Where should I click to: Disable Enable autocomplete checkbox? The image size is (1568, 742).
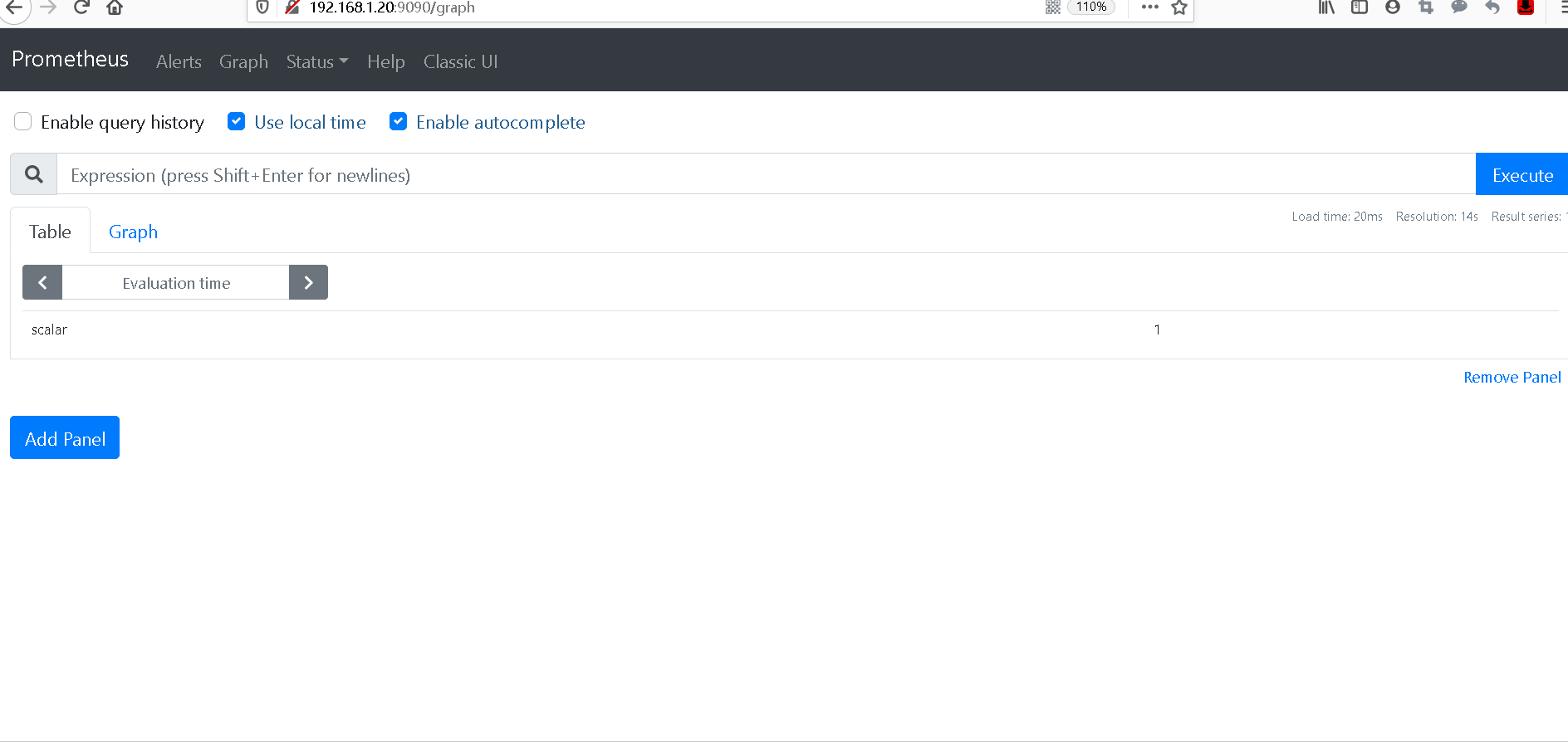399,122
